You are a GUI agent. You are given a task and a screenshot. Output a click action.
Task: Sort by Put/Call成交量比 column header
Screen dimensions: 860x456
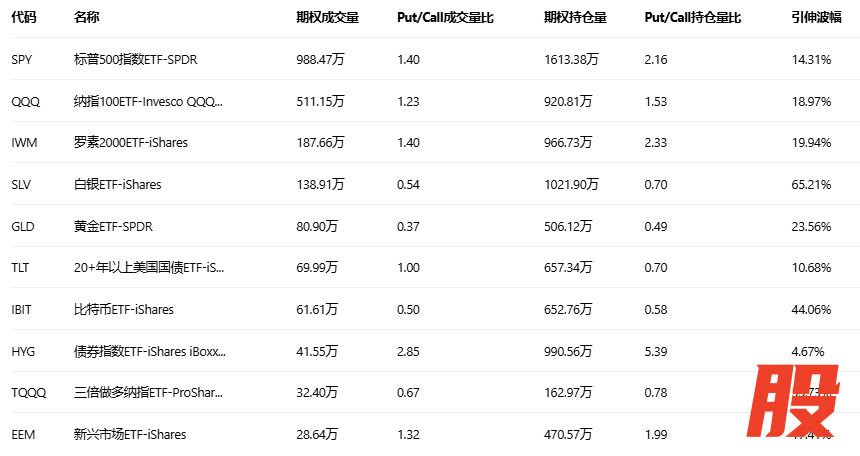(x=445, y=18)
